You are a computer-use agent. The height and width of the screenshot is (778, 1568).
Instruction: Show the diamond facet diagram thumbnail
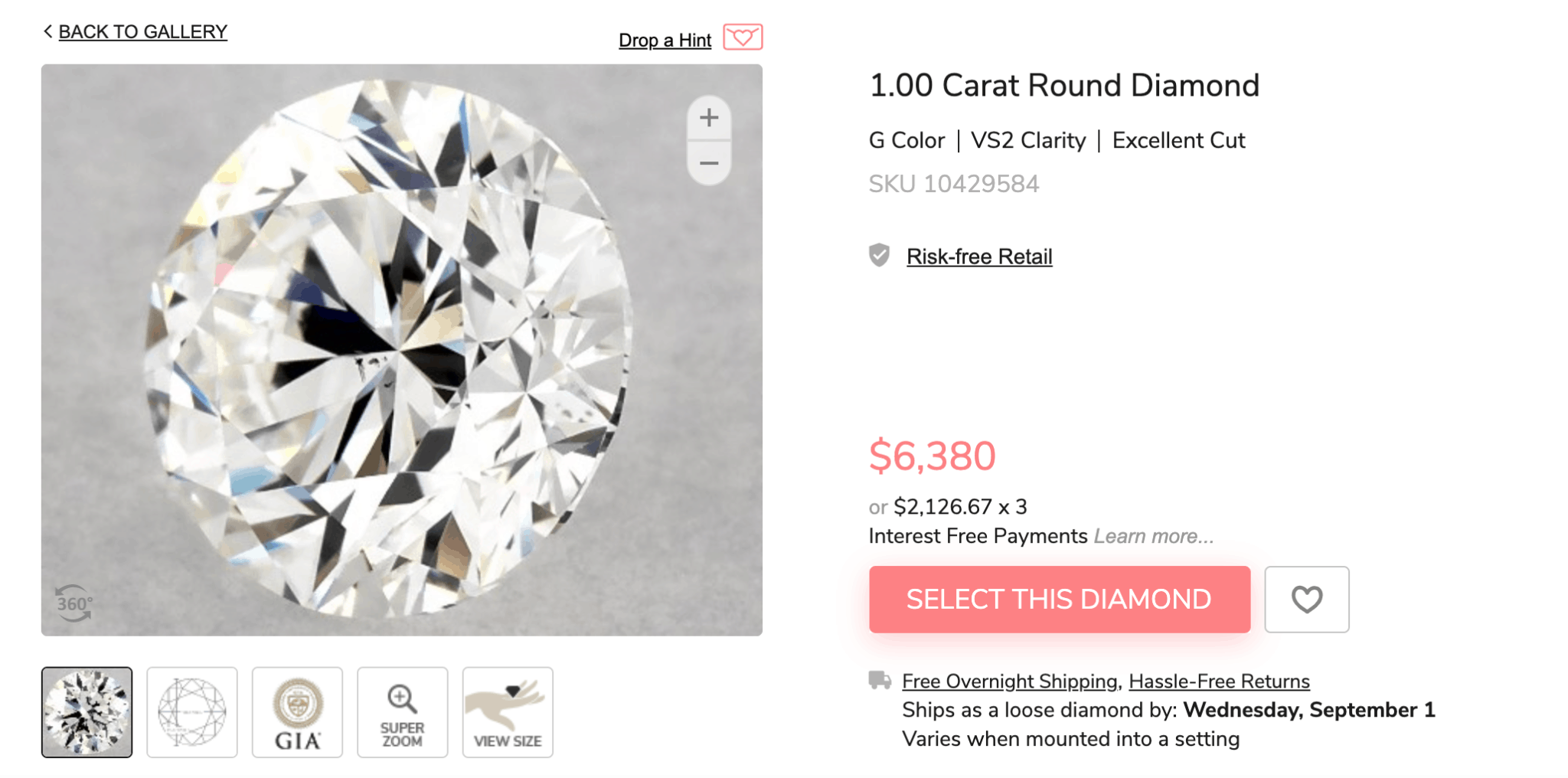192,712
